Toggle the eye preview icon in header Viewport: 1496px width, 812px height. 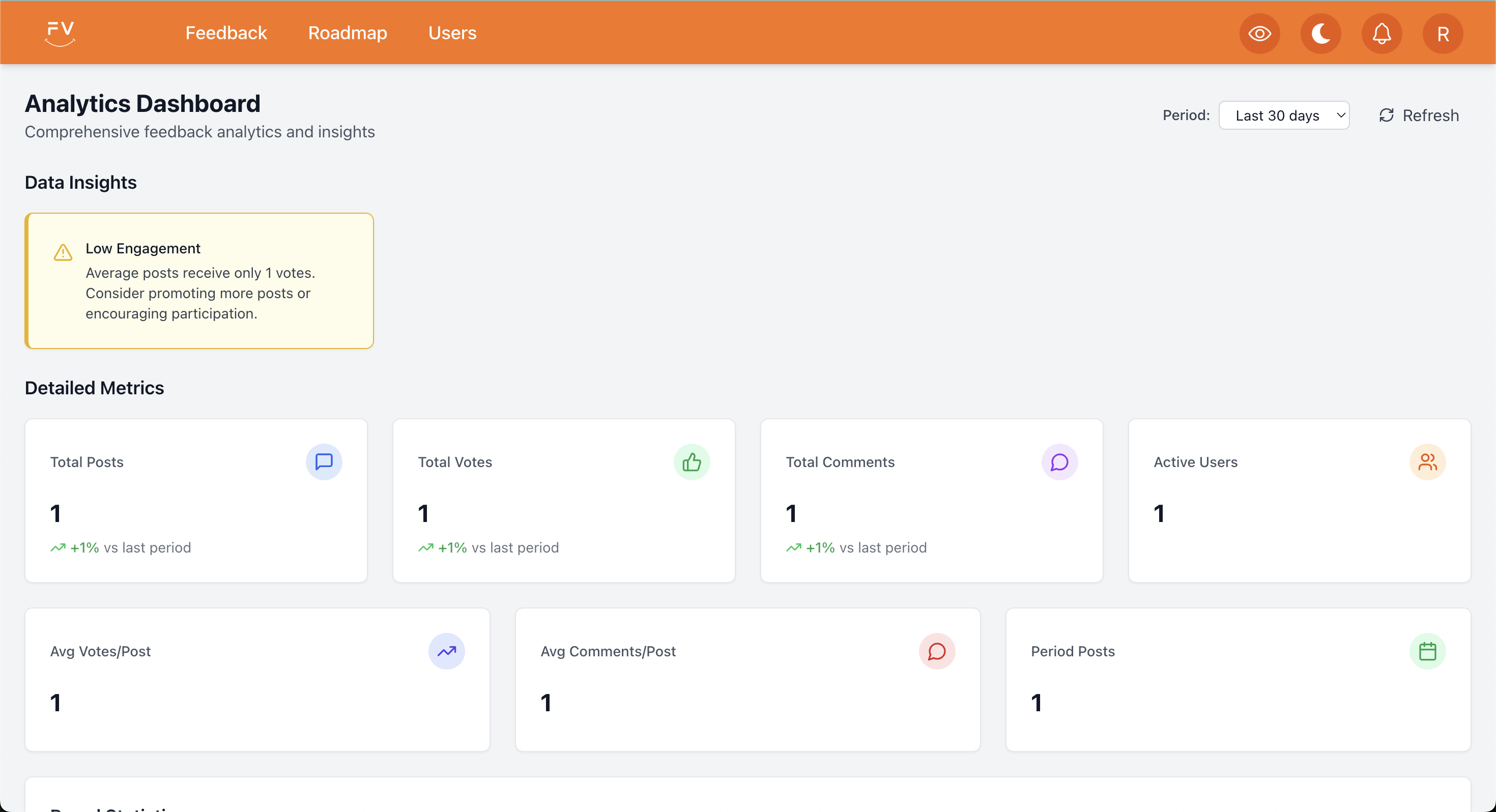[x=1259, y=34]
